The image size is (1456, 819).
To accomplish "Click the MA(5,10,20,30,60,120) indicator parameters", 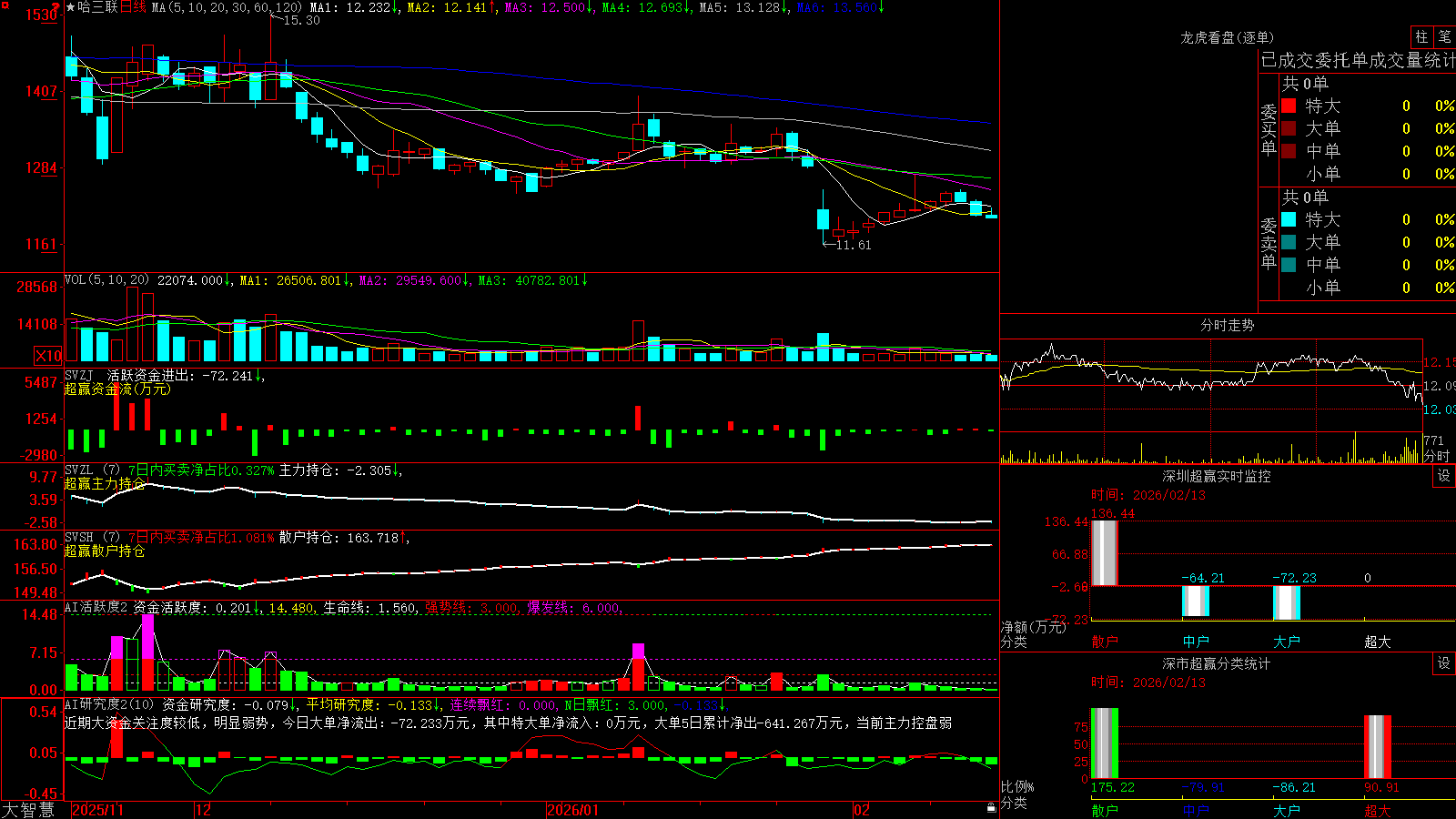I will coord(227,7).
